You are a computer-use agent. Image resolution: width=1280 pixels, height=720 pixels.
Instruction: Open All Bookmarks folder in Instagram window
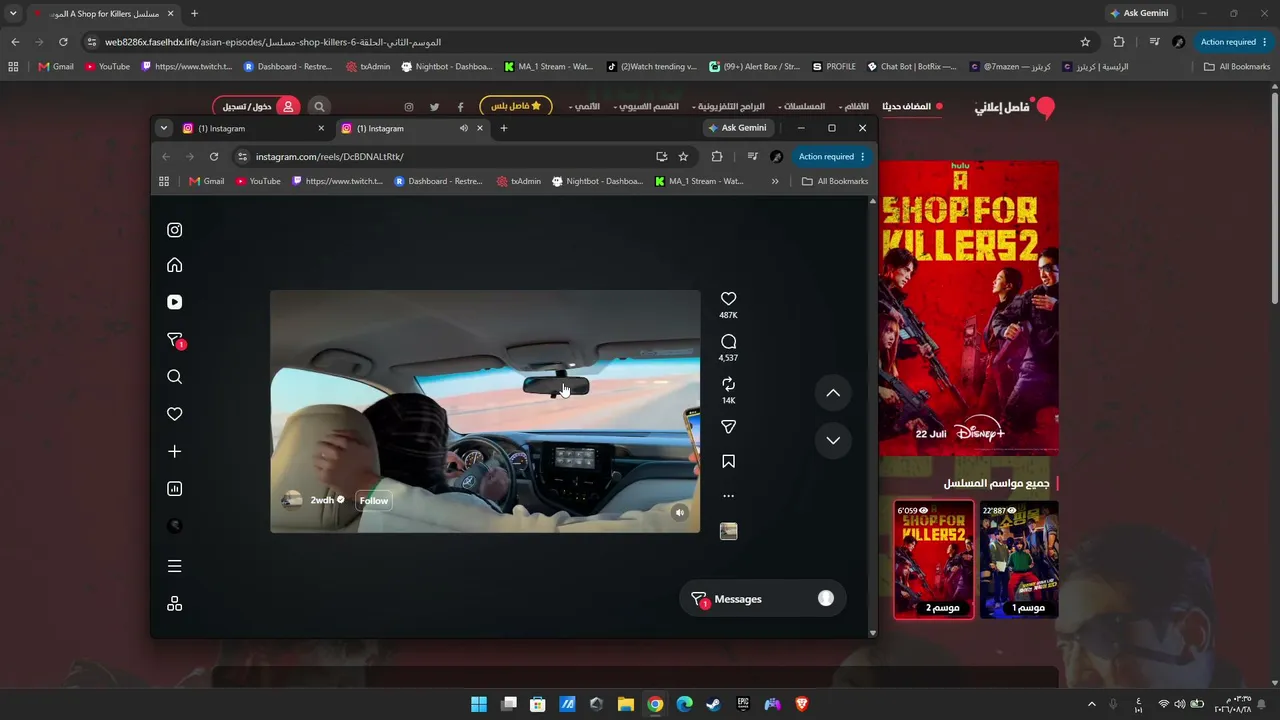tap(835, 181)
